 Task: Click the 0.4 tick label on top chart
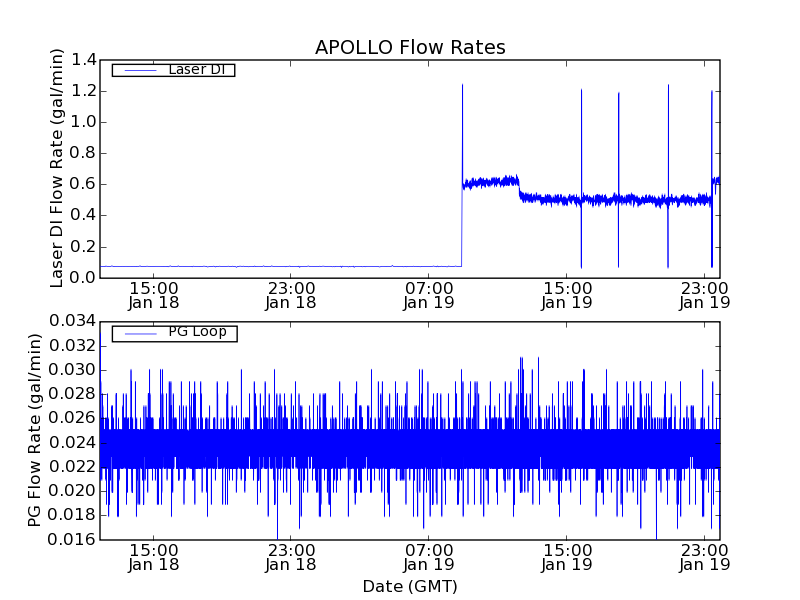pos(84,216)
